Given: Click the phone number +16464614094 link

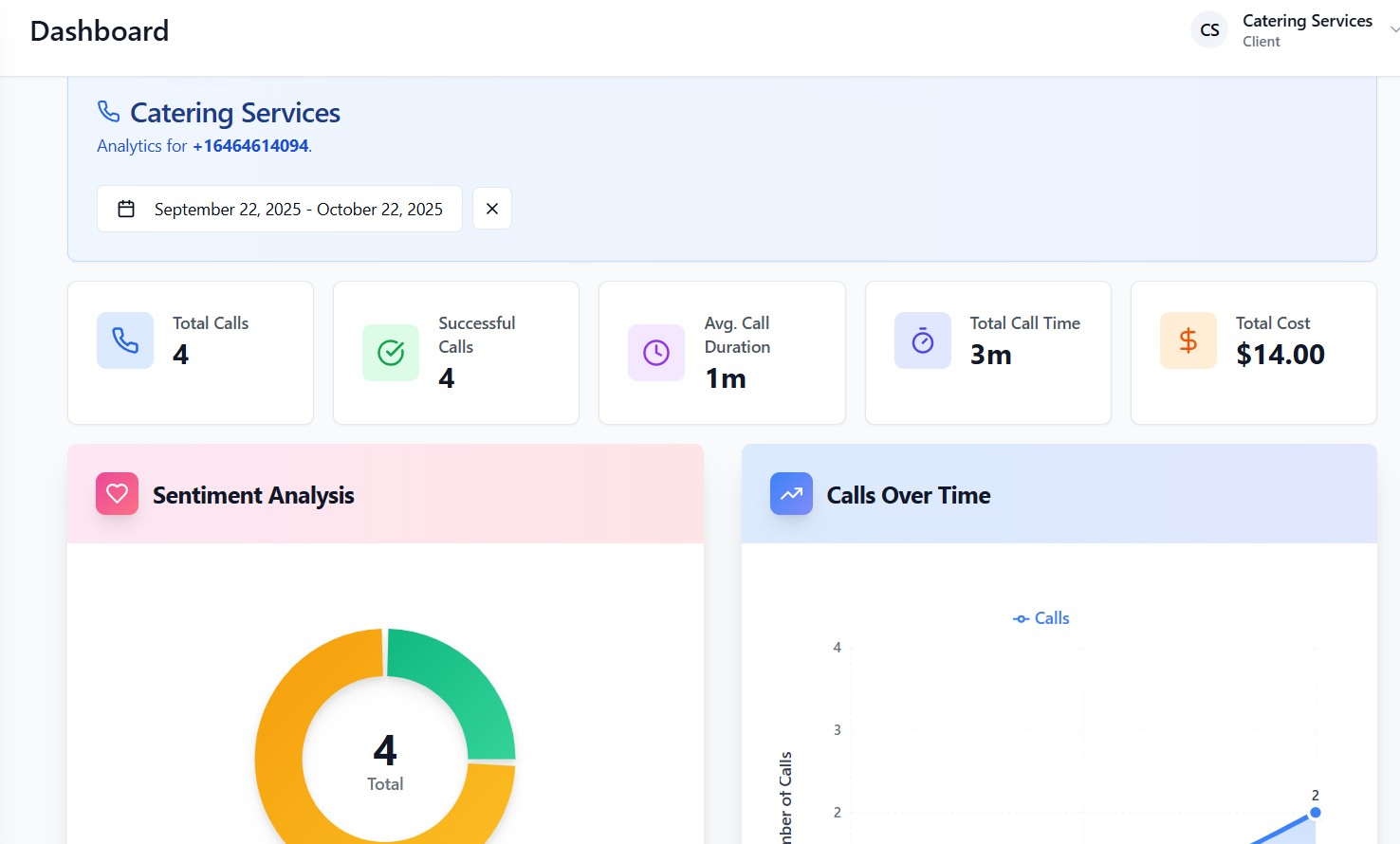Looking at the screenshot, I should pos(250,146).
